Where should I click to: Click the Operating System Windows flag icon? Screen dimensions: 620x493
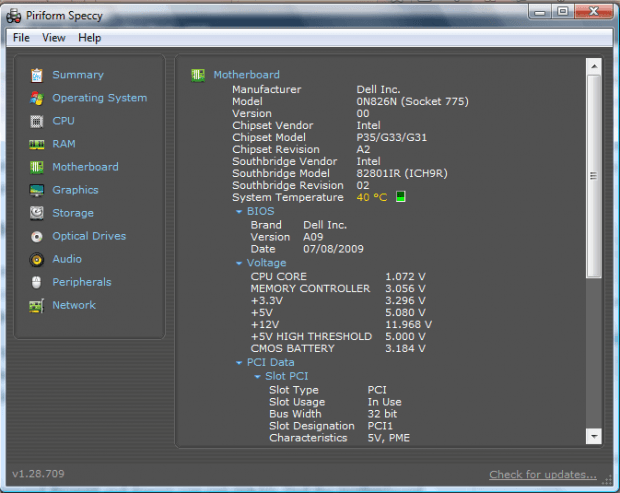click(x=37, y=98)
